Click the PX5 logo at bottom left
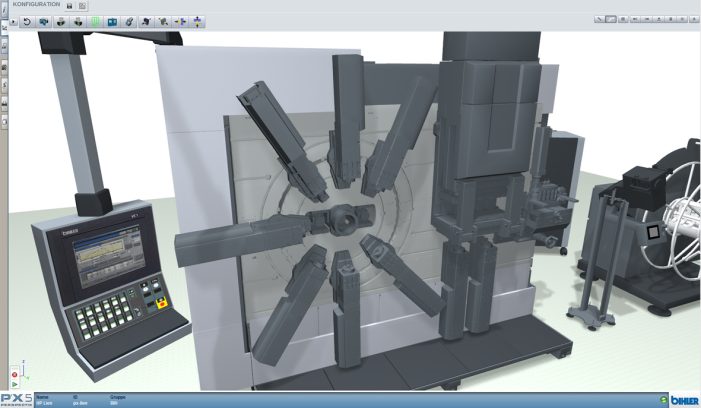 (x=17, y=399)
